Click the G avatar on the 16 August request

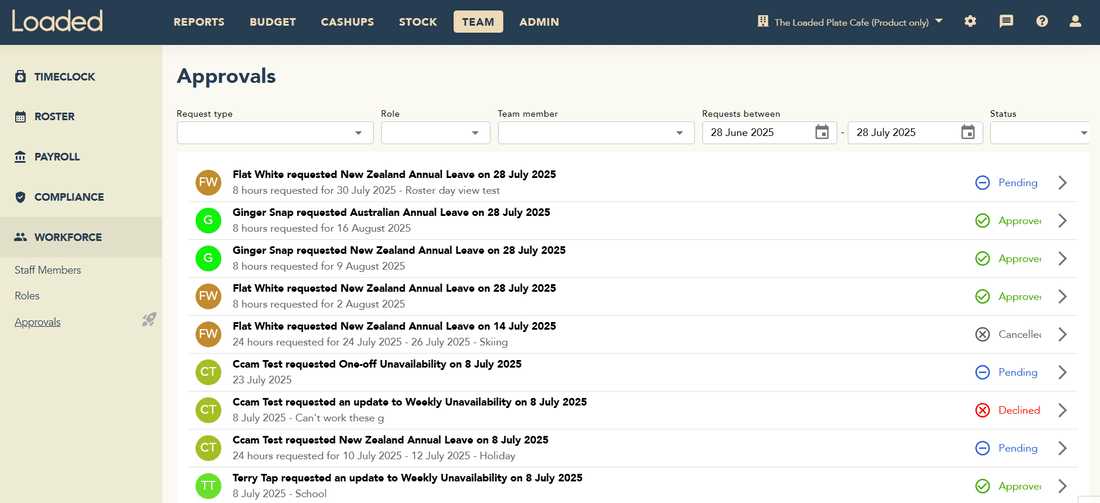click(x=208, y=220)
